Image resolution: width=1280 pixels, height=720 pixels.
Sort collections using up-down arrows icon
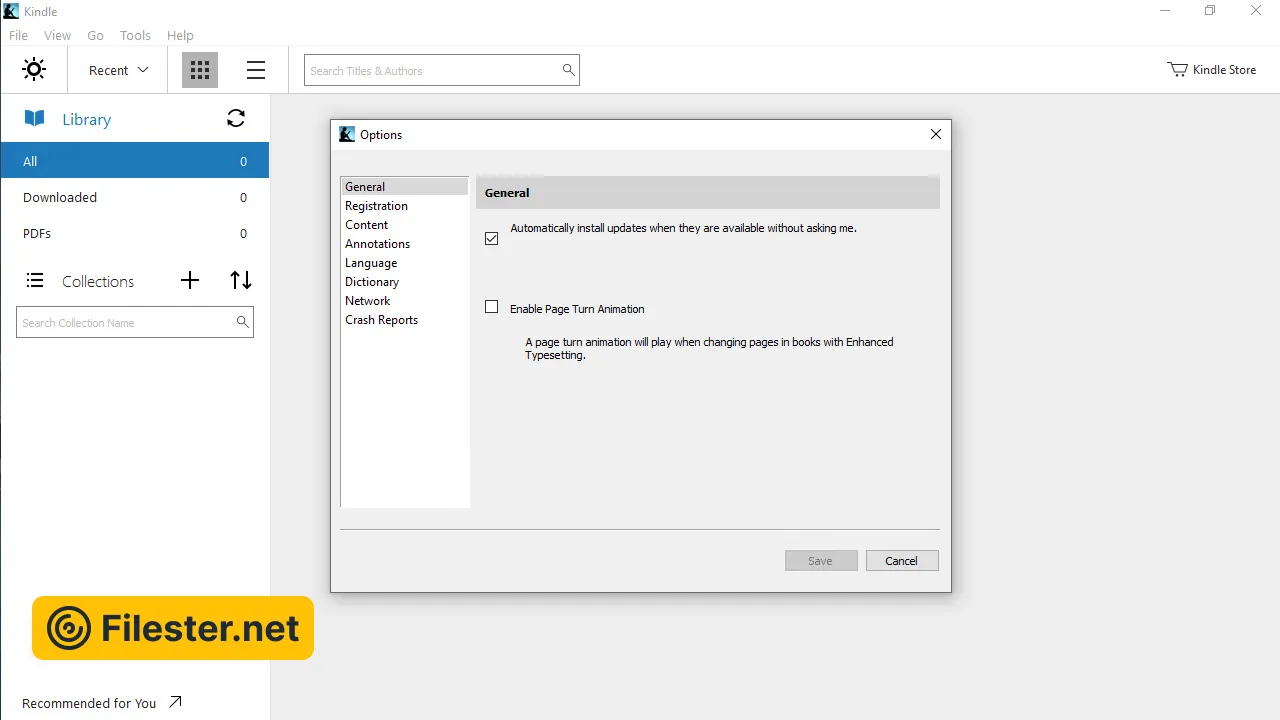[x=241, y=281]
